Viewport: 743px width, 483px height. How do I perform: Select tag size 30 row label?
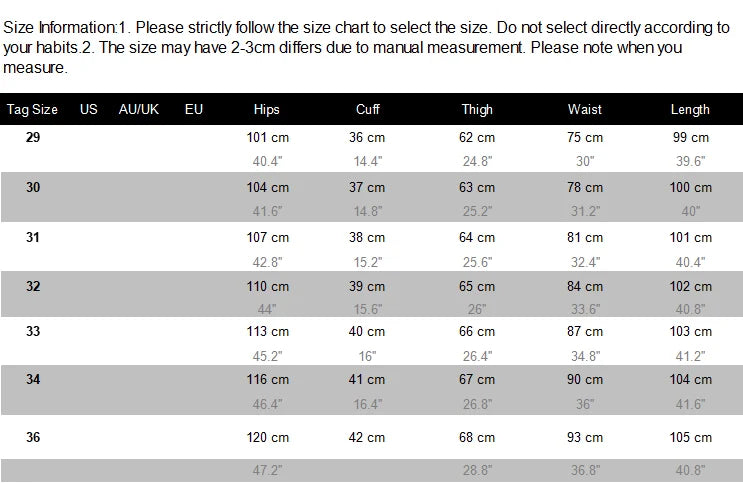coord(33,186)
